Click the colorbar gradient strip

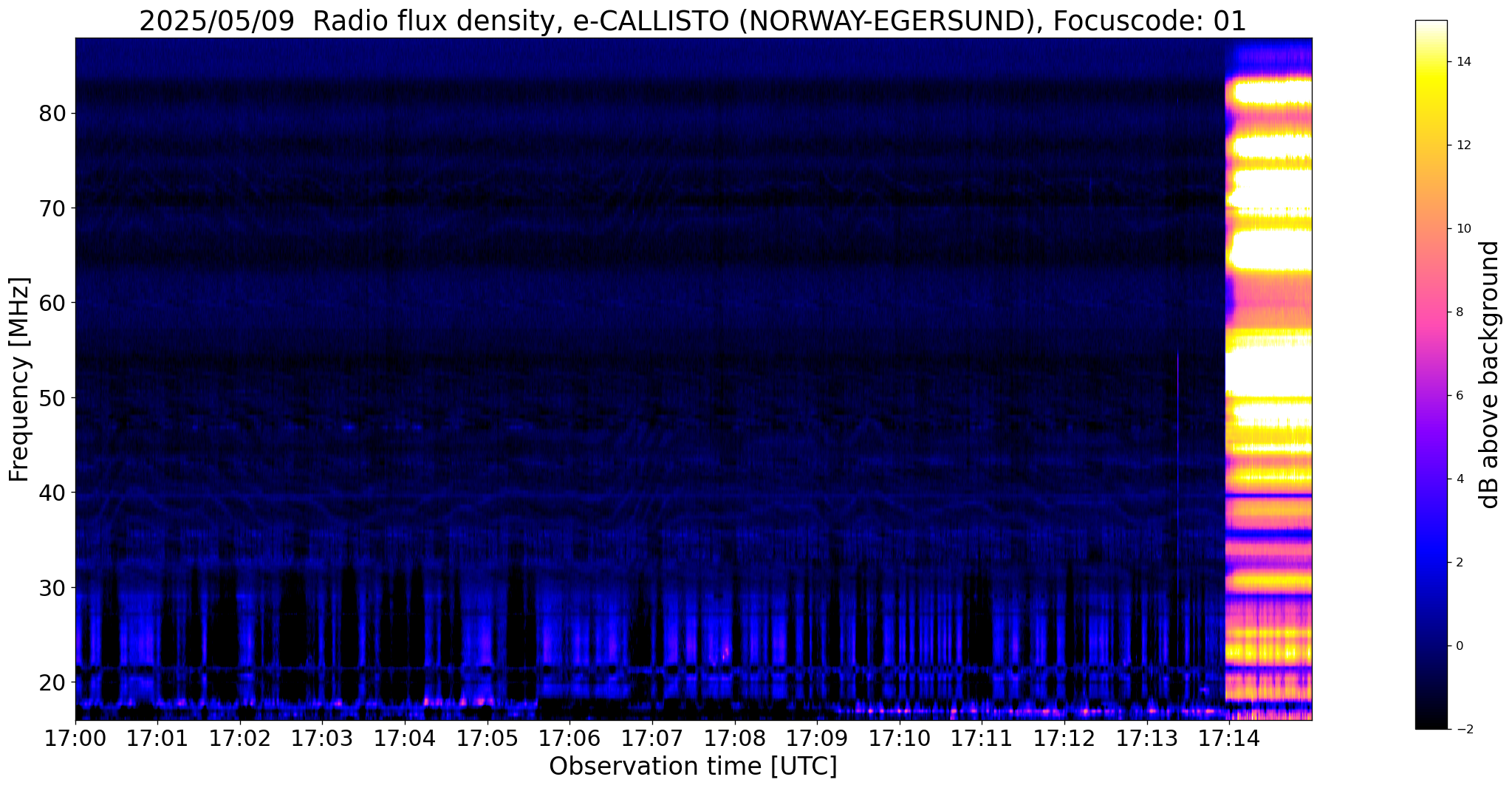[1431, 374]
